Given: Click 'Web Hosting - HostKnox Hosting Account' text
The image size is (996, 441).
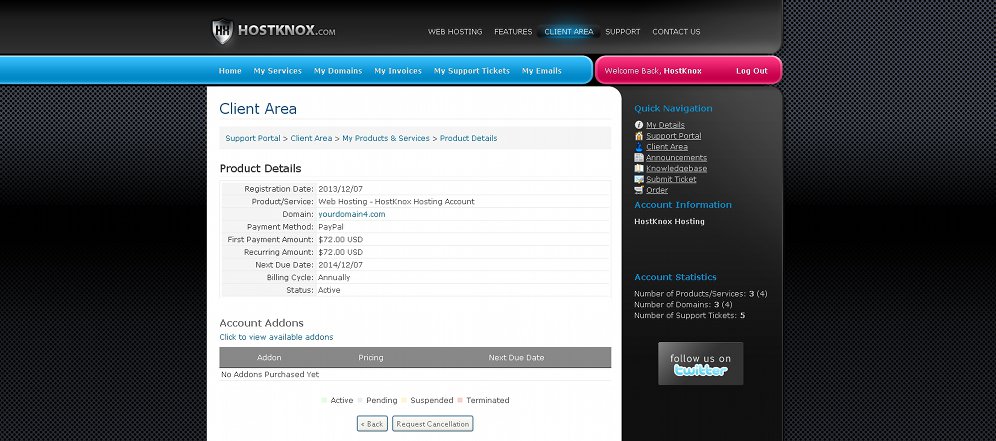Looking at the screenshot, I should click(396, 202).
